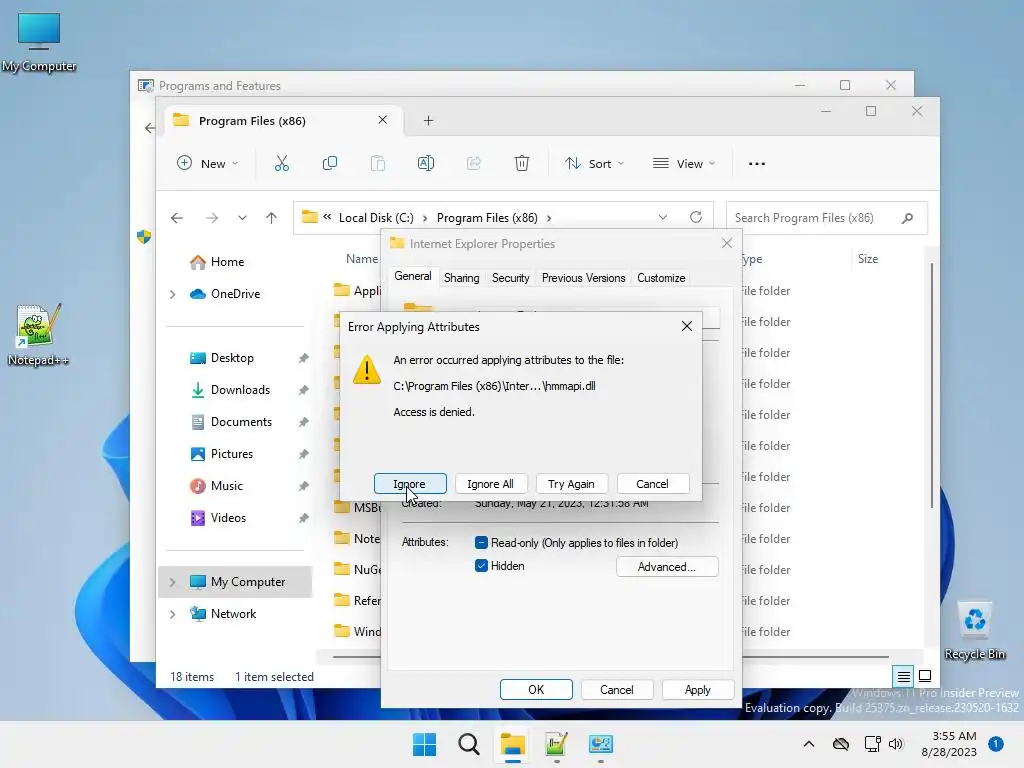Expand the OneDrive tree node
The height and width of the screenshot is (768, 1024).
click(172, 295)
